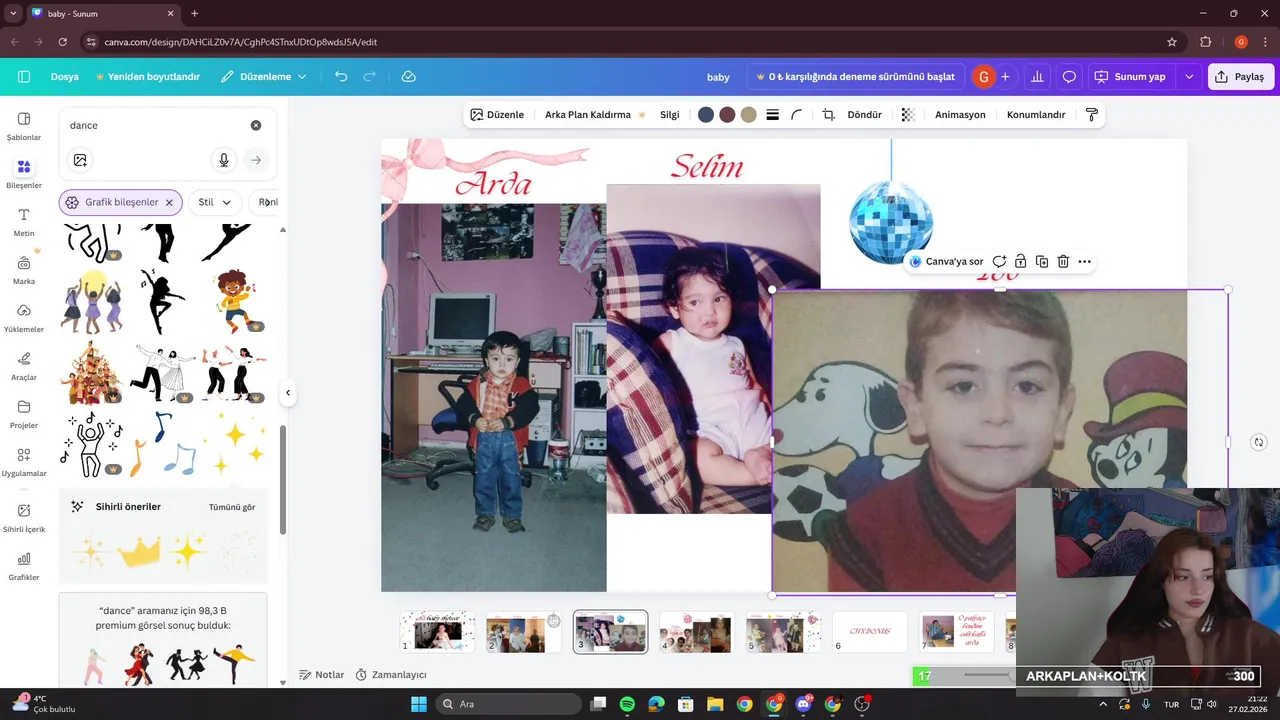Viewport: 1280px width, 720px height.
Task: Start the premium trial offer button
Action: [855, 77]
